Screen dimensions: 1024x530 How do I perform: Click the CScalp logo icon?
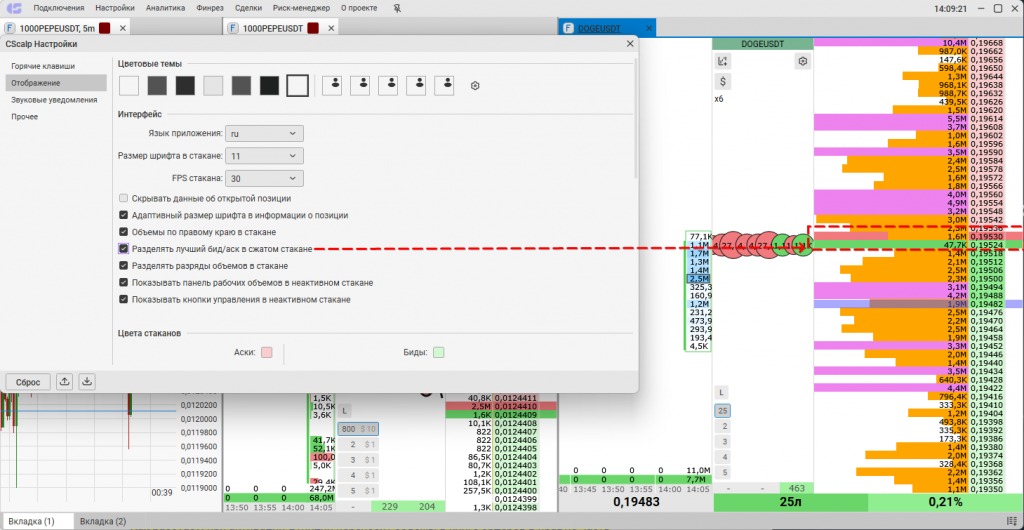13,8
